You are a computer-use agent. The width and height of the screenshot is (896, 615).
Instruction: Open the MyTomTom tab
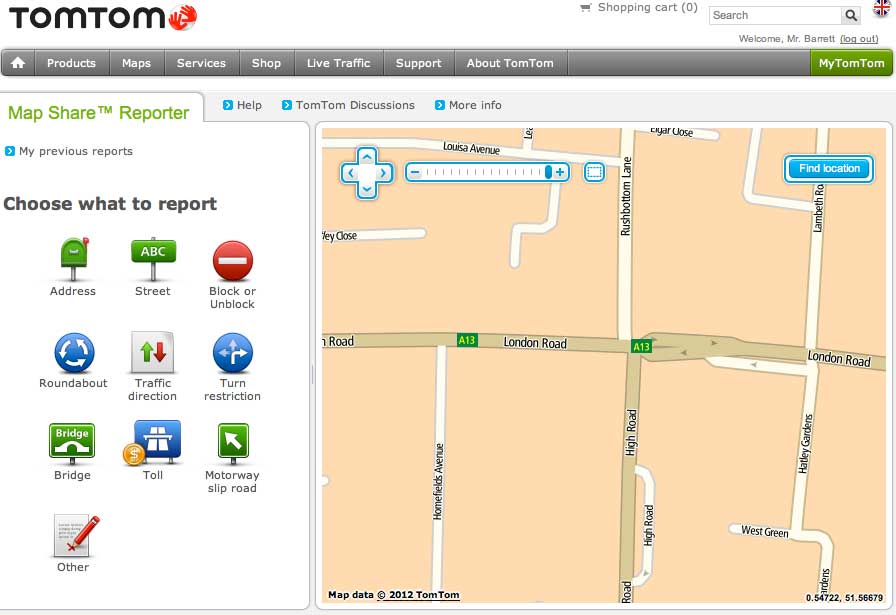coord(851,63)
